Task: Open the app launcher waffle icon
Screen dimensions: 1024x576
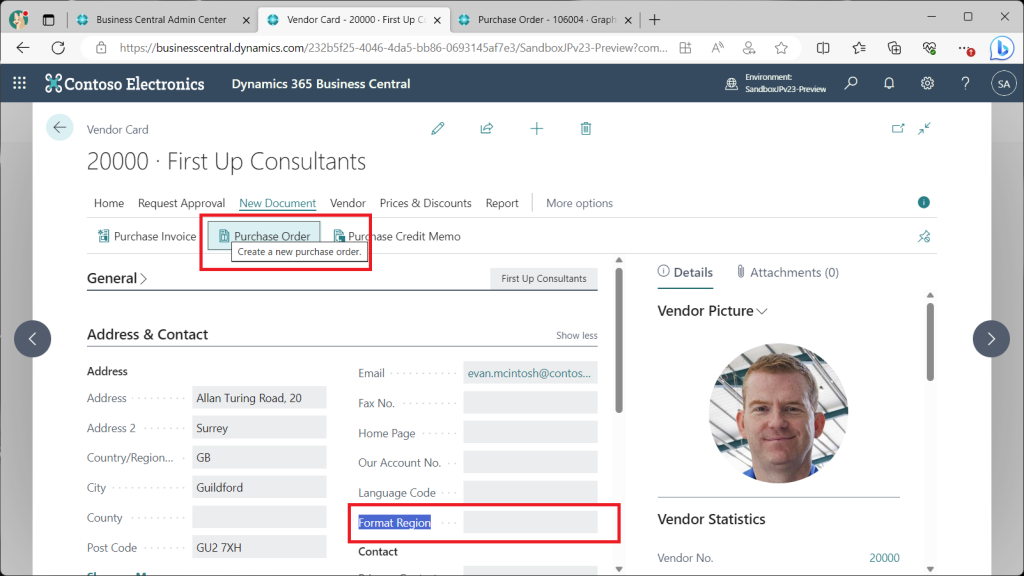Action: click(20, 83)
